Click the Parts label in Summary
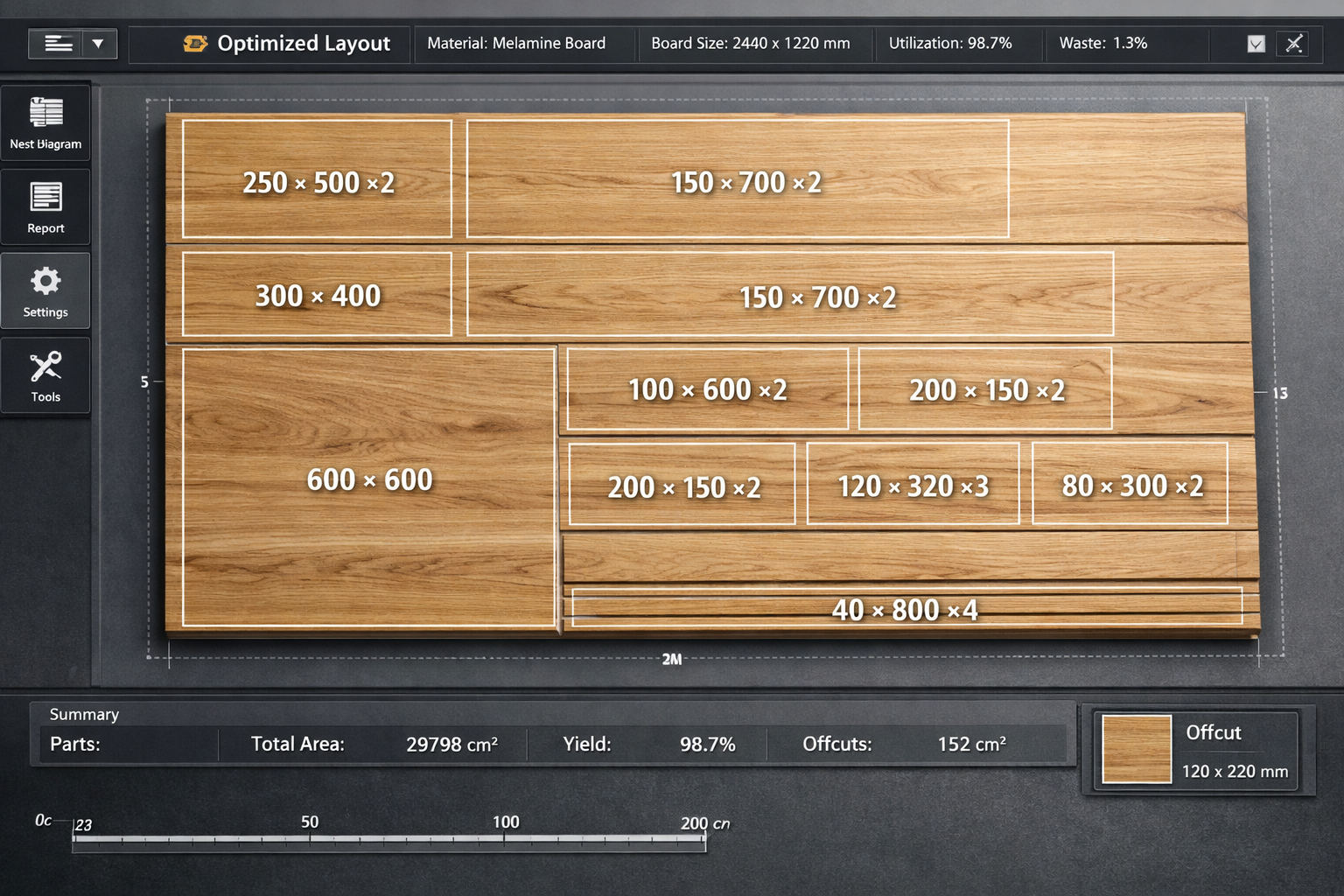Image resolution: width=1344 pixels, height=896 pixels. coord(75,745)
